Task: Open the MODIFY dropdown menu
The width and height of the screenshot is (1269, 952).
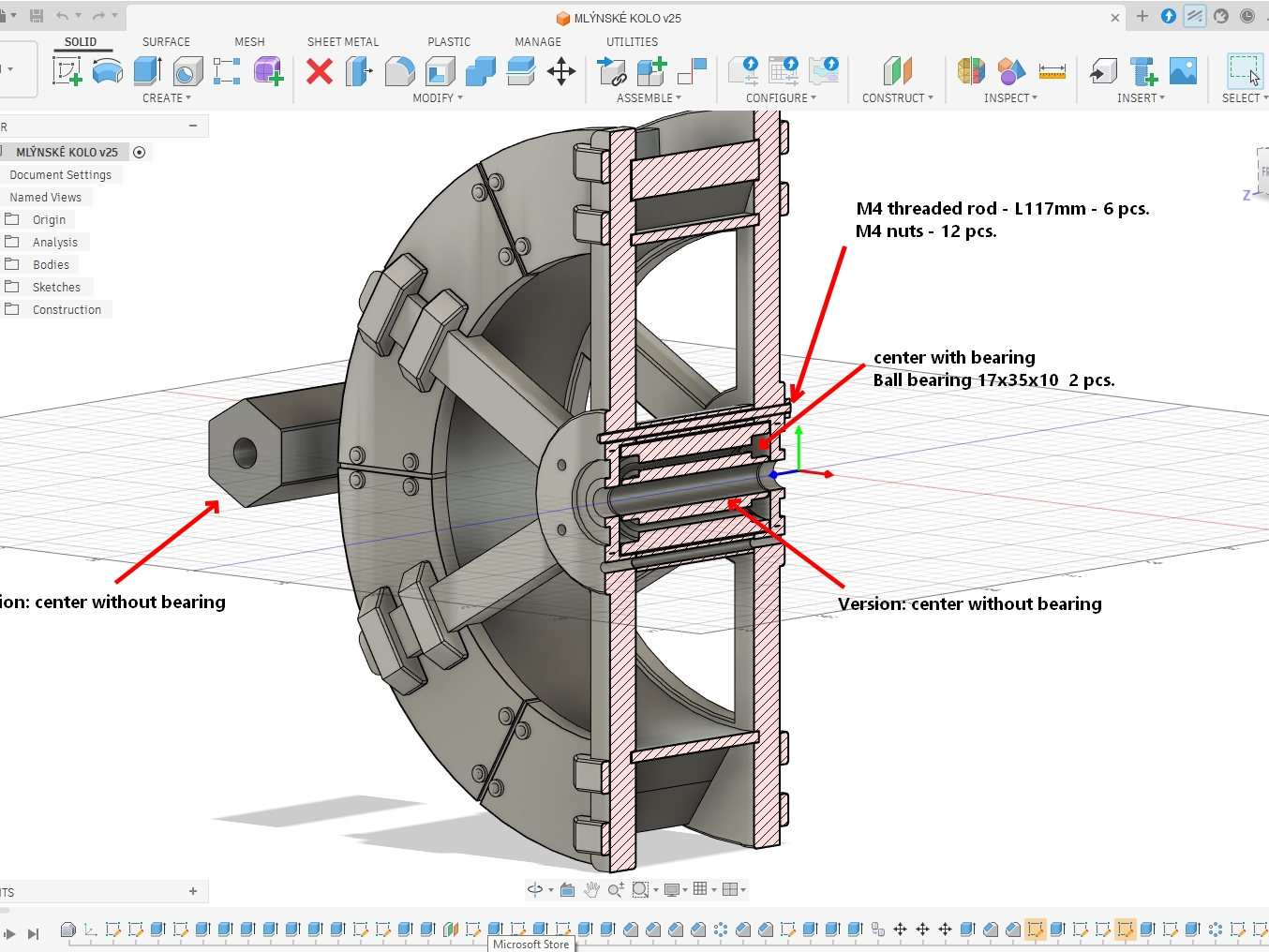Action: 438,97
